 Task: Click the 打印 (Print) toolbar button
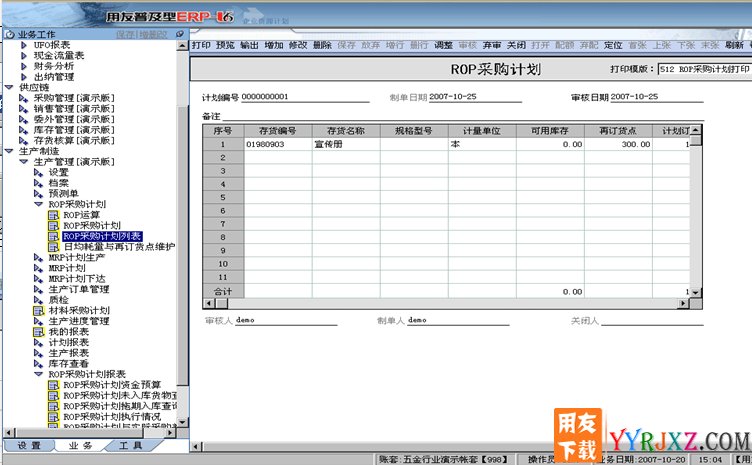(x=200, y=46)
